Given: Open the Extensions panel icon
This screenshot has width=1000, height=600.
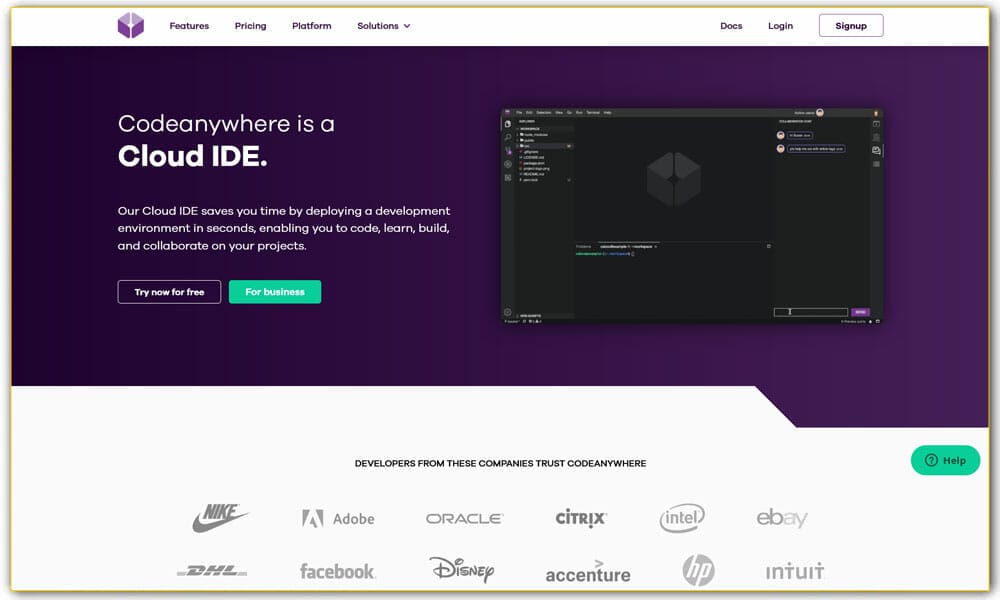Looking at the screenshot, I should [x=507, y=176].
